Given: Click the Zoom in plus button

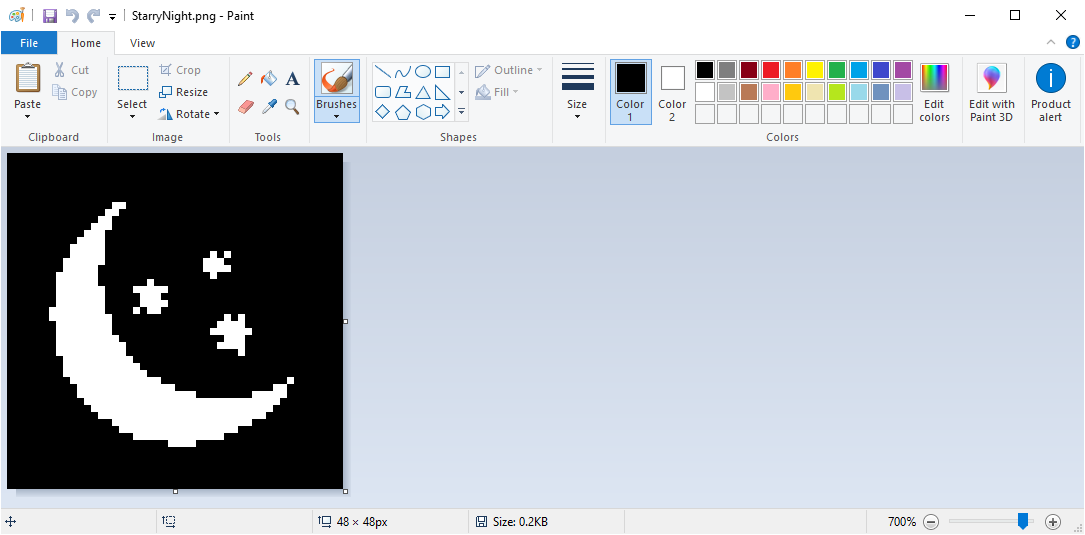Looking at the screenshot, I should tap(1052, 522).
